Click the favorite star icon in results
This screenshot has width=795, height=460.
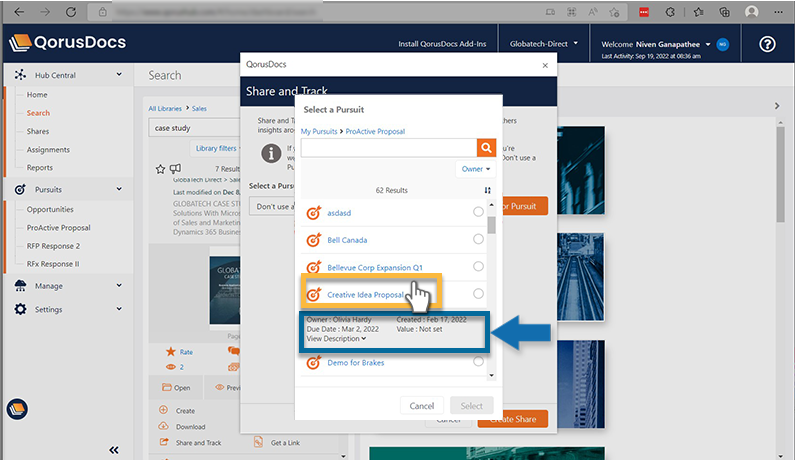pyautogui.click(x=160, y=169)
